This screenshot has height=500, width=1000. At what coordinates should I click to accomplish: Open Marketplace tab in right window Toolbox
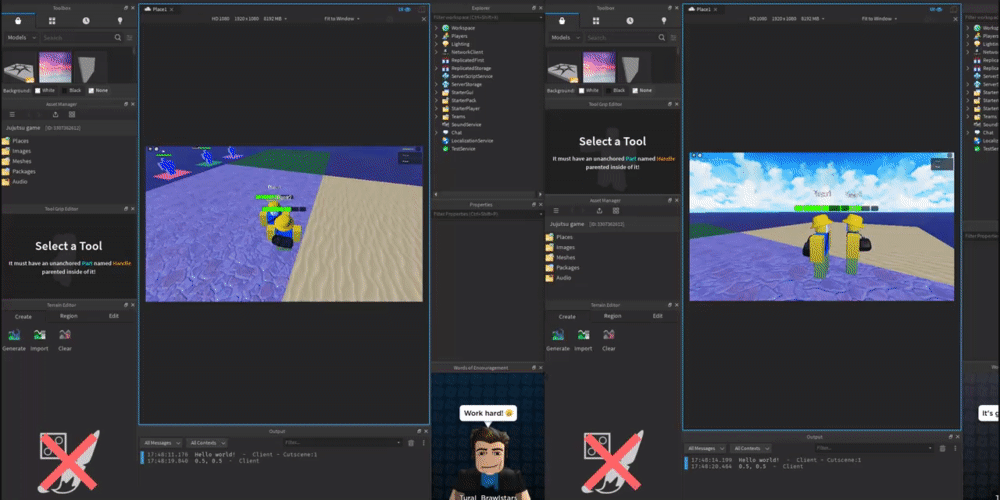point(562,21)
